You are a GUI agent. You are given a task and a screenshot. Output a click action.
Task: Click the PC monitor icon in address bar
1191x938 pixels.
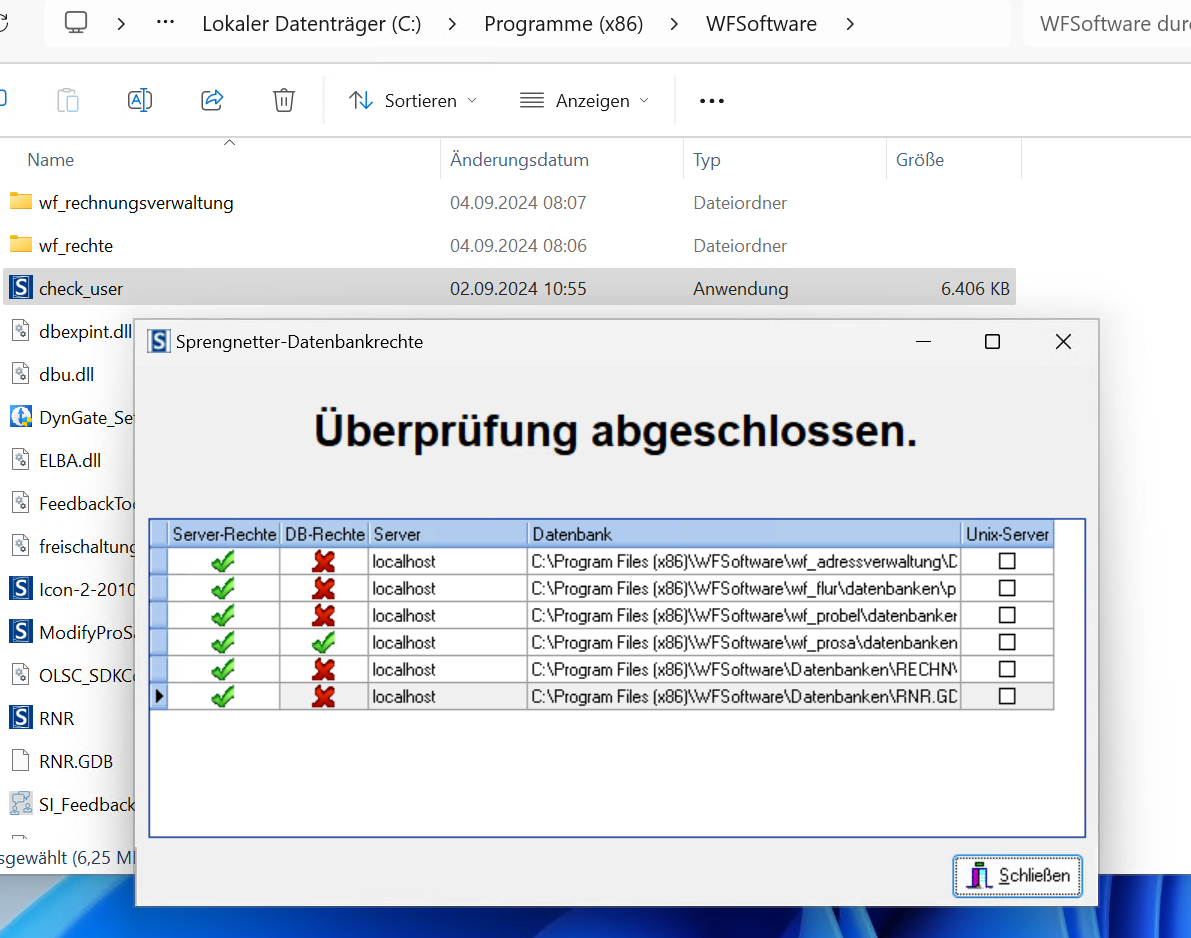click(76, 23)
